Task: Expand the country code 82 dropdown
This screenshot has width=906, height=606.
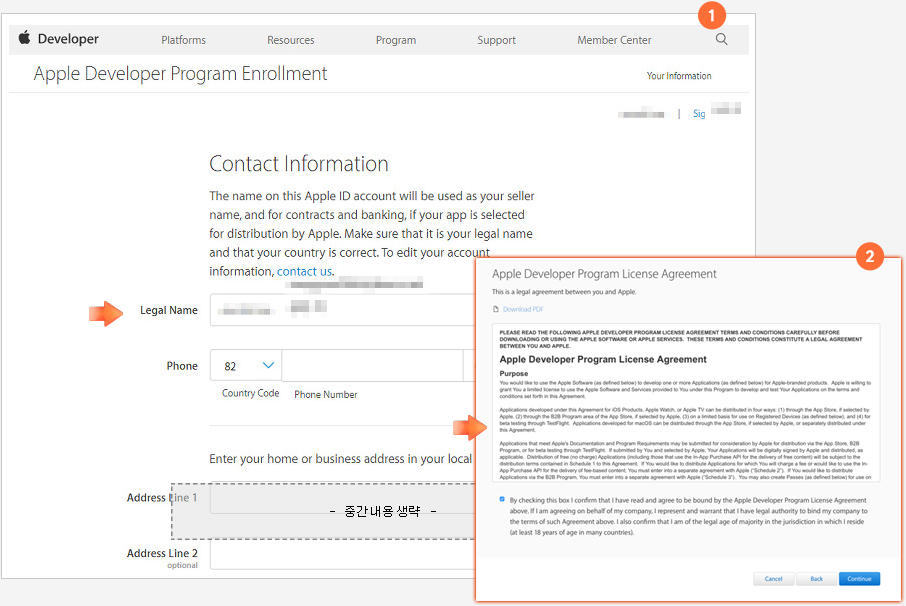Action: (x=246, y=366)
